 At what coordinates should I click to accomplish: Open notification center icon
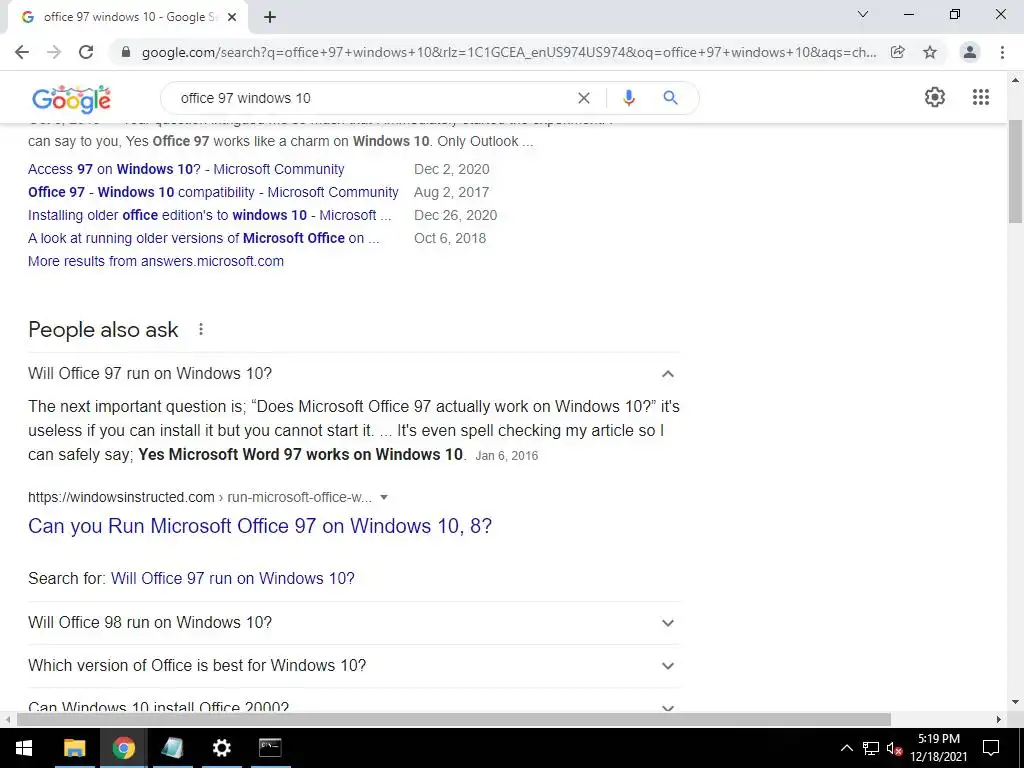coord(991,748)
